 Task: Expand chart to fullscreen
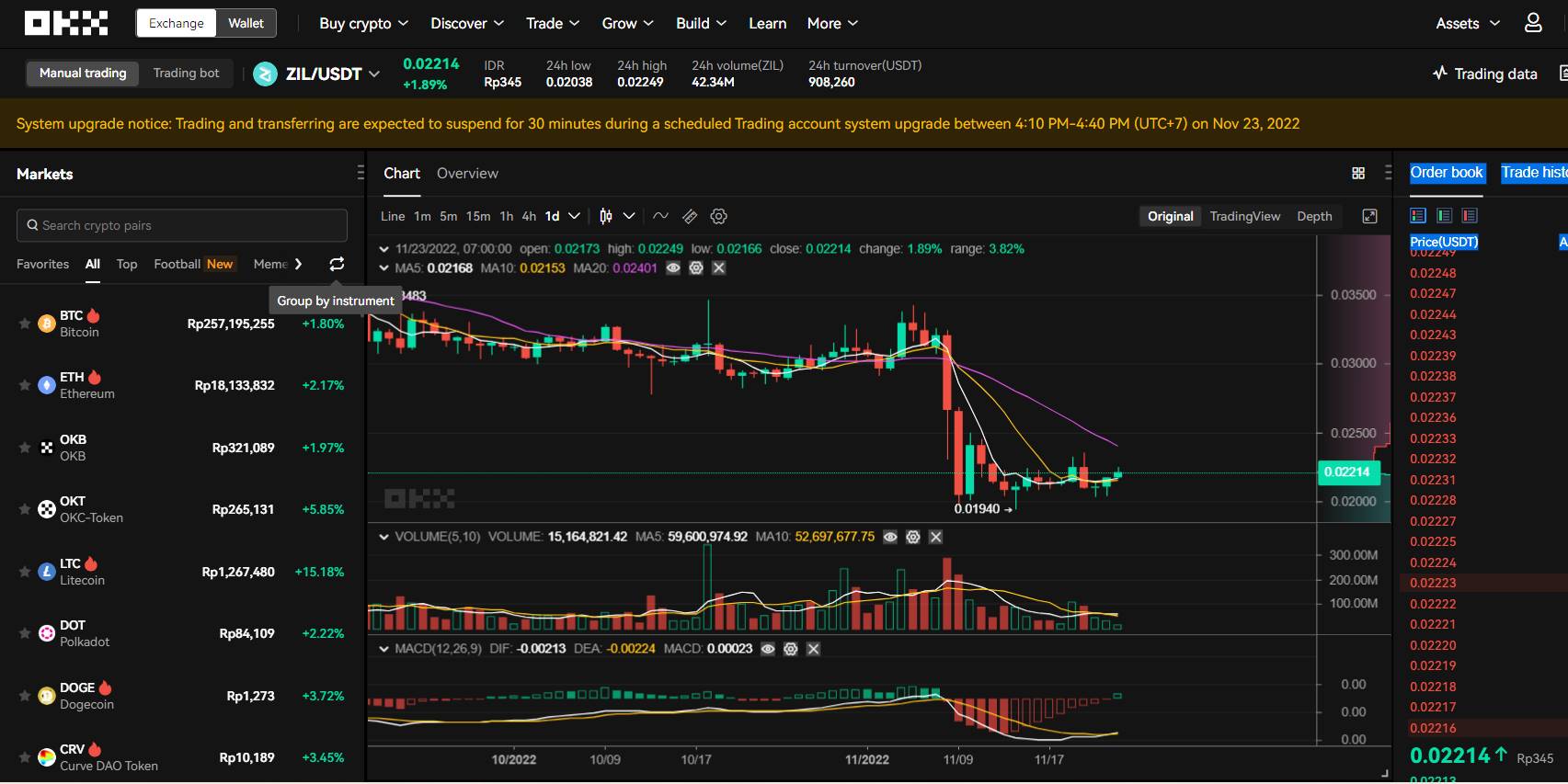(x=1369, y=216)
